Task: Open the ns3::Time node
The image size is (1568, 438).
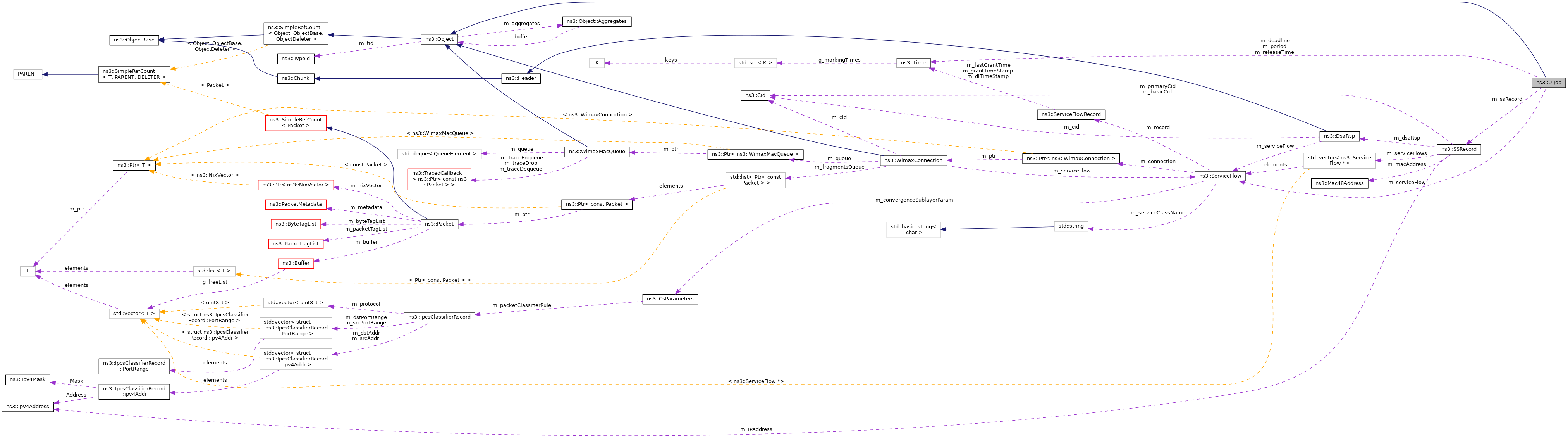Action: [913, 63]
